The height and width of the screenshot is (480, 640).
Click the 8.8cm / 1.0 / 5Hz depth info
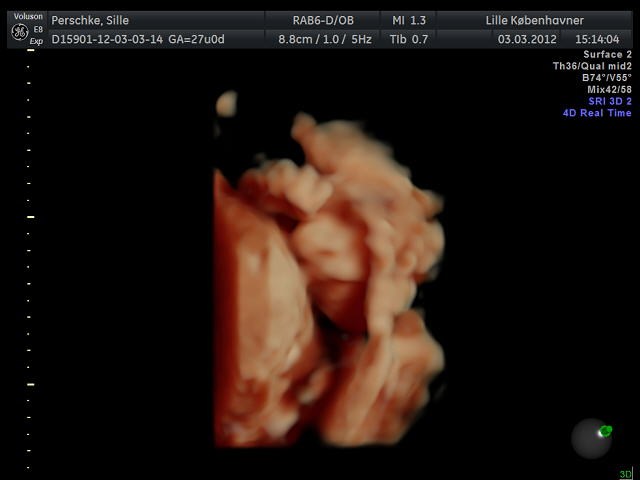[x=325, y=39]
